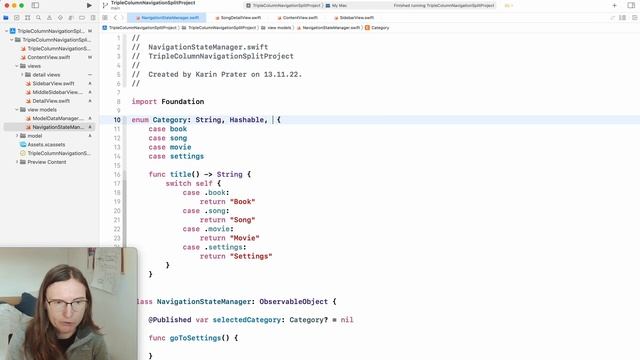
Task: Toggle code review changes button
Action: [613, 18]
